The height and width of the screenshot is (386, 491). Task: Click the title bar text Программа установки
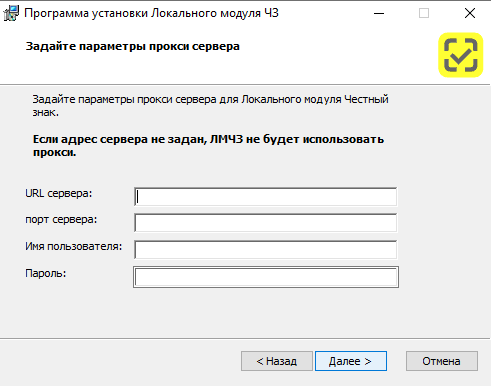[x=86, y=13]
